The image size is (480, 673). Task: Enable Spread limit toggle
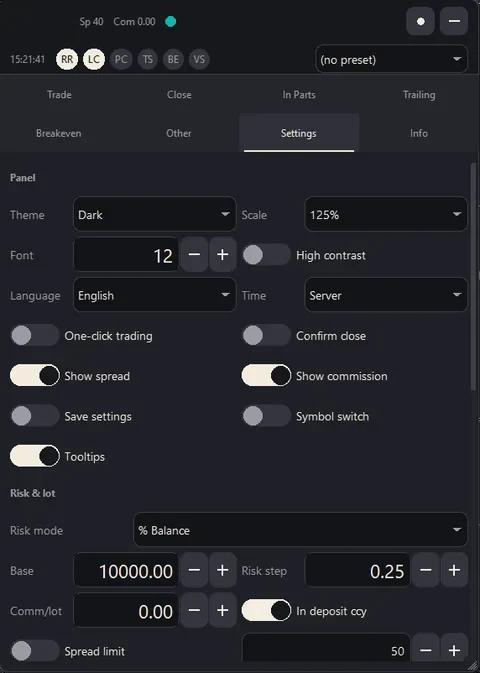(35, 651)
